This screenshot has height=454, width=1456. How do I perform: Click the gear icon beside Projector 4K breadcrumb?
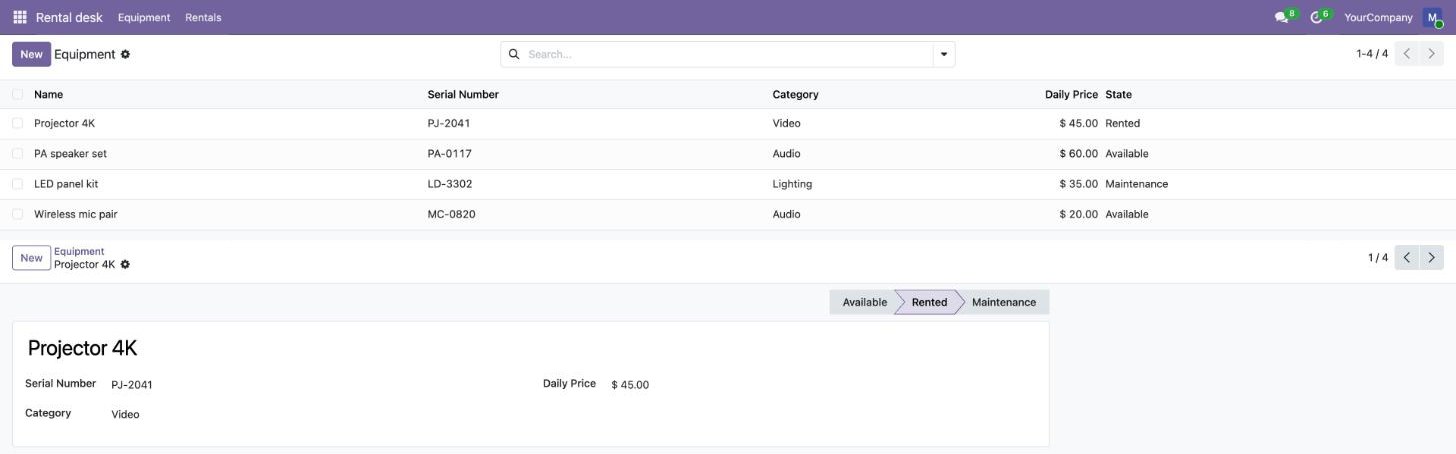pyautogui.click(x=125, y=265)
